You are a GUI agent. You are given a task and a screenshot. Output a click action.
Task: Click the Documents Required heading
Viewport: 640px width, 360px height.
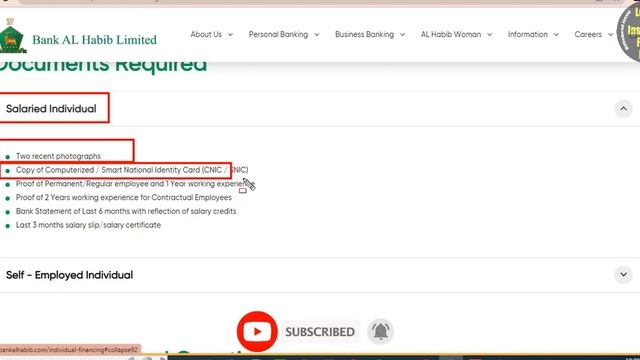pos(103,66)
